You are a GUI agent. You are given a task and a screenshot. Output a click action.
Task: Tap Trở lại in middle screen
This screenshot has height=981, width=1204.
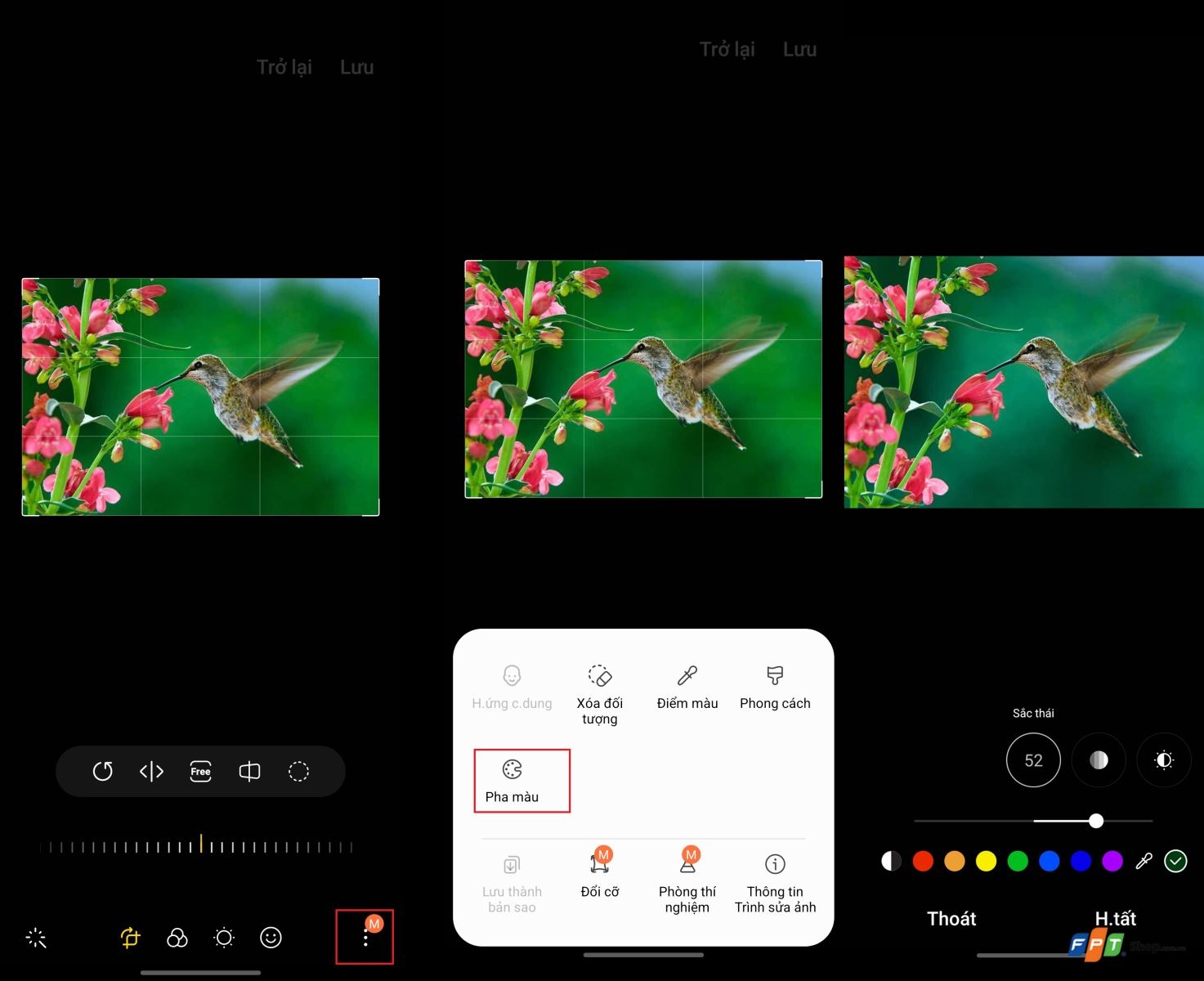pos(727,49)
